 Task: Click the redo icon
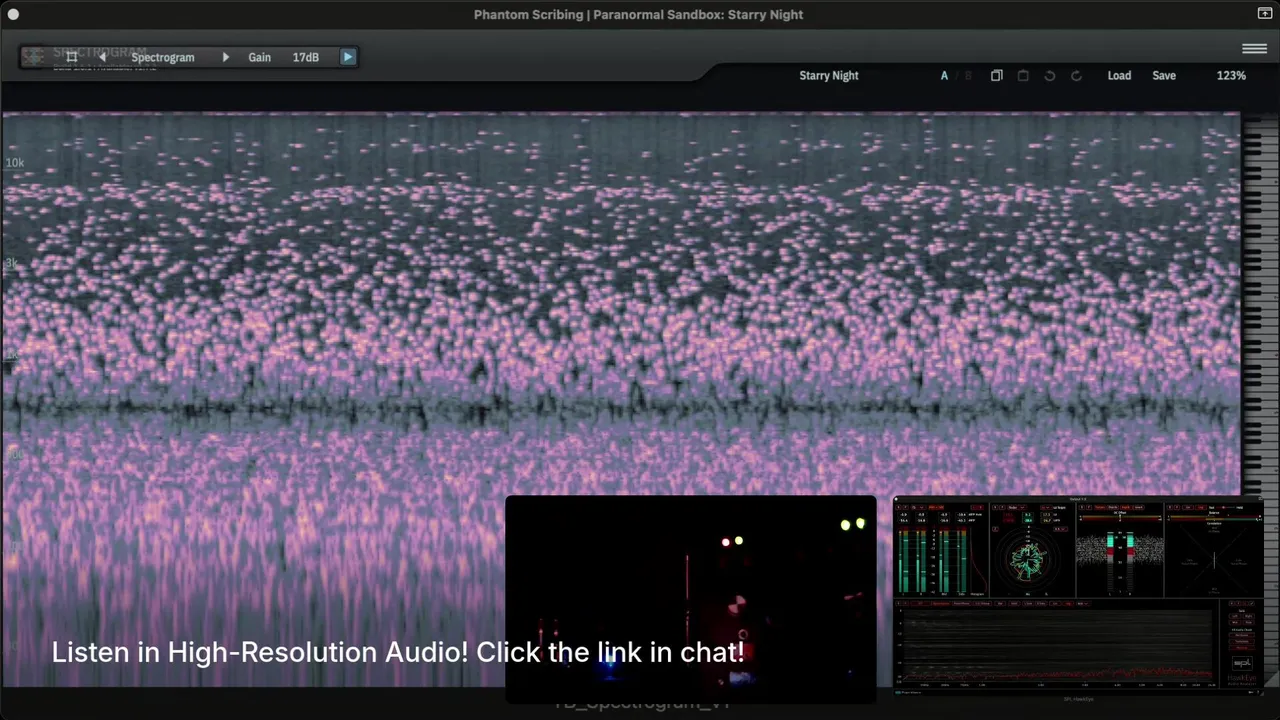[x=1076, y=76]
